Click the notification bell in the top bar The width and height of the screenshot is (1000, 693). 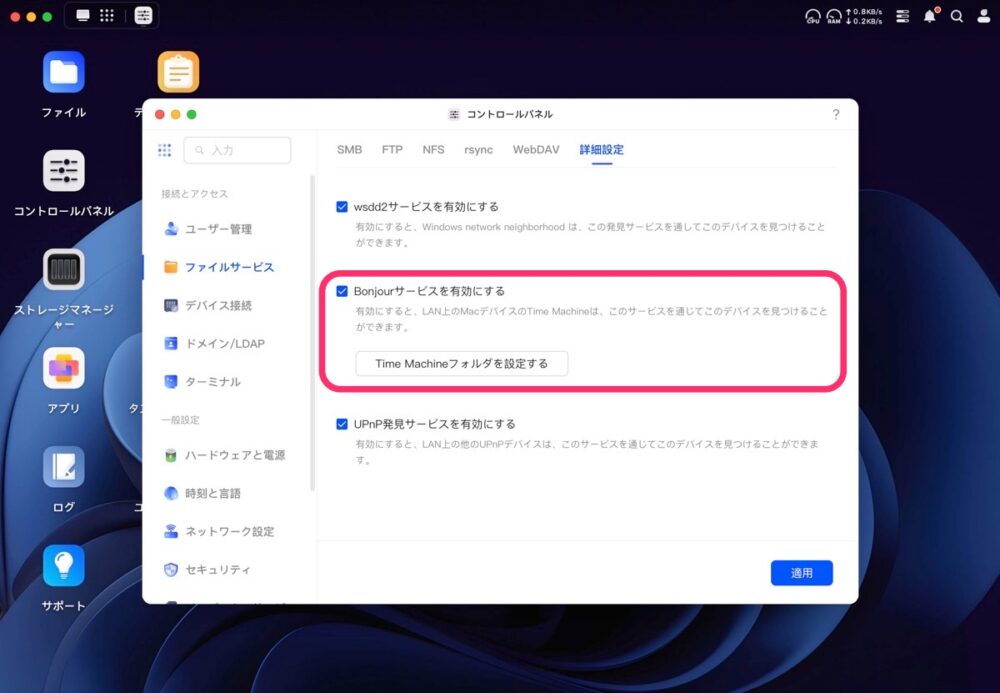(930, 16)
